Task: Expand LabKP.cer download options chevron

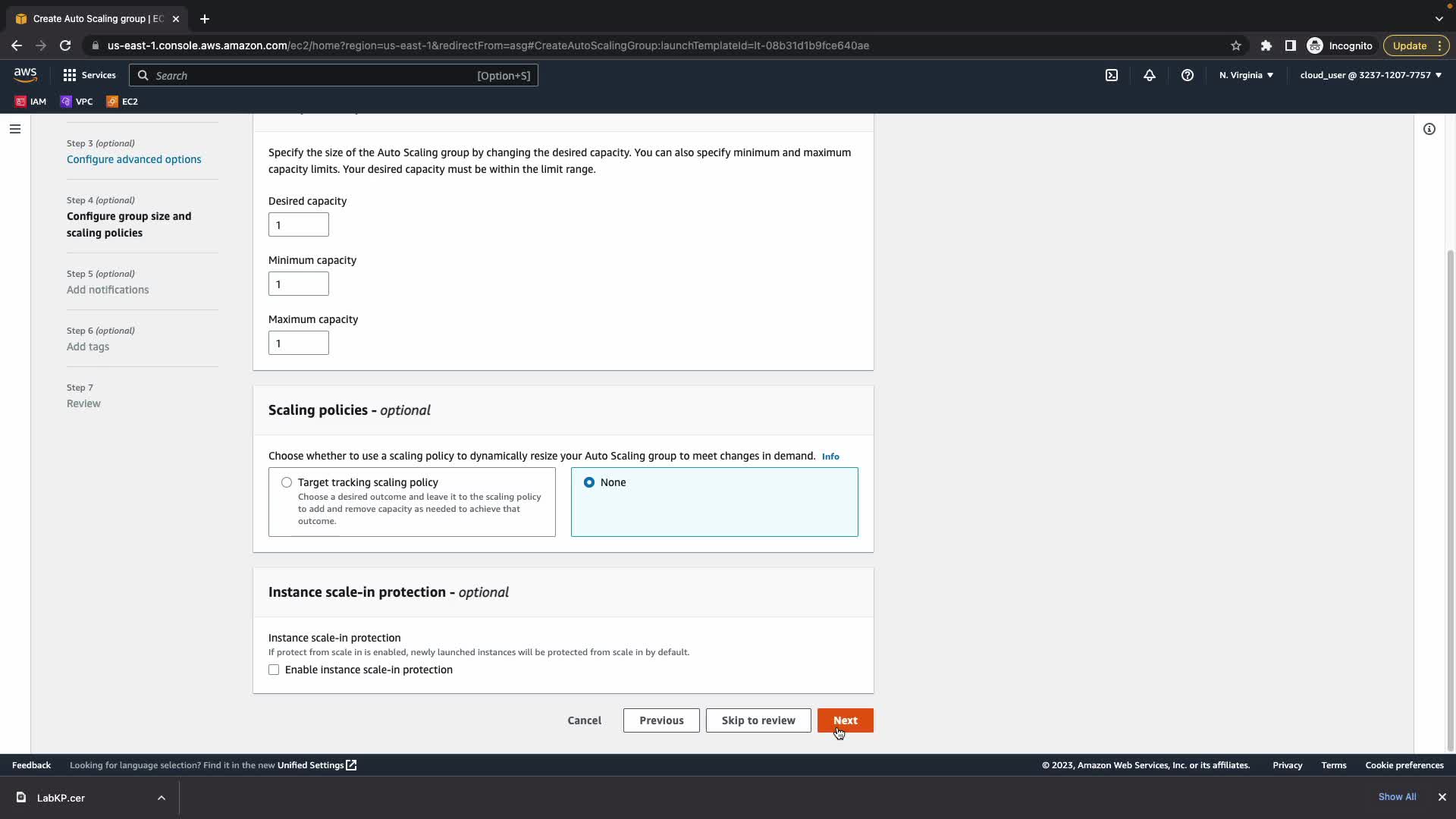Action: click(x=162, y=798)
